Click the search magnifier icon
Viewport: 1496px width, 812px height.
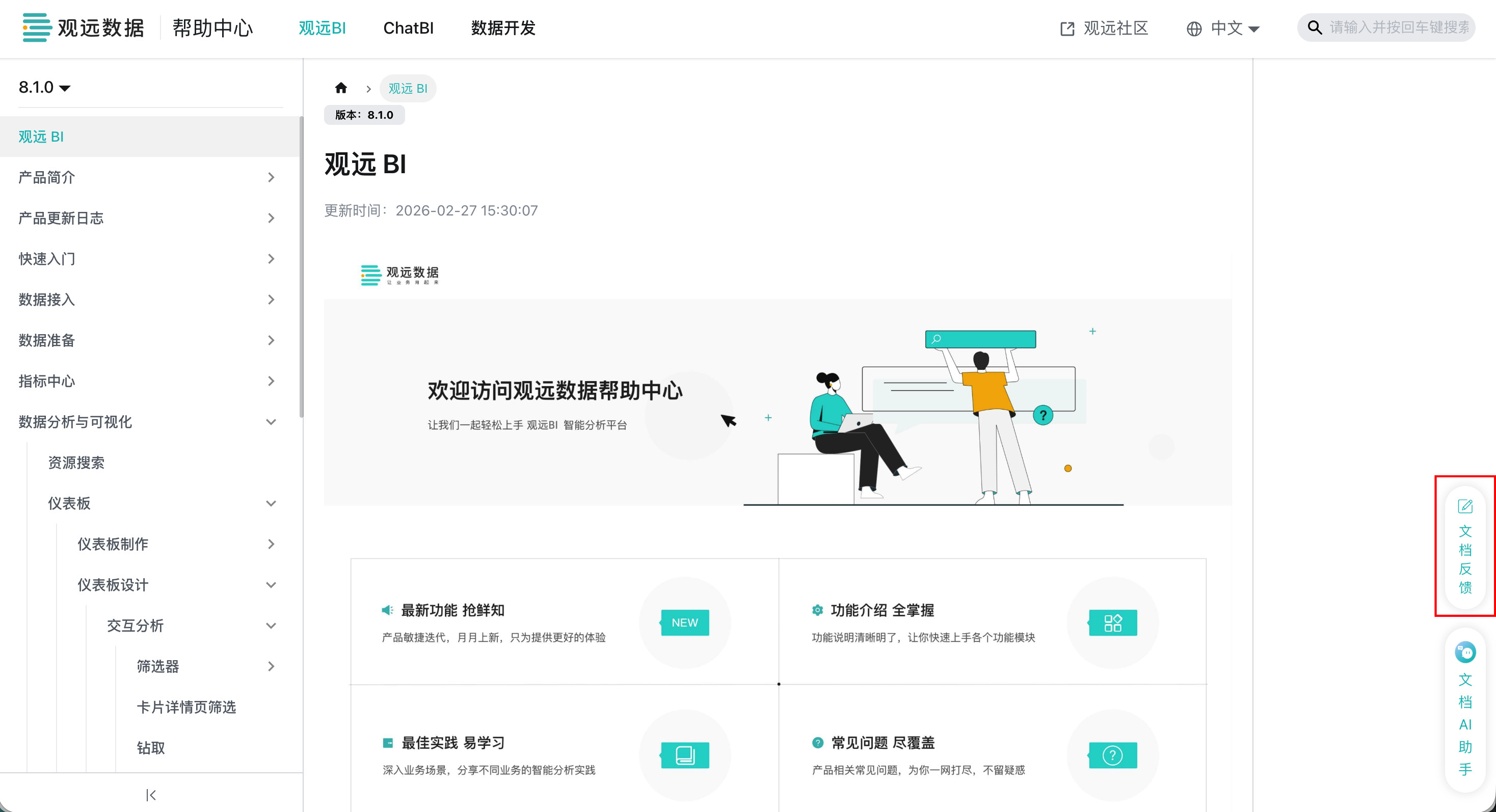(x=1314, y=28)
